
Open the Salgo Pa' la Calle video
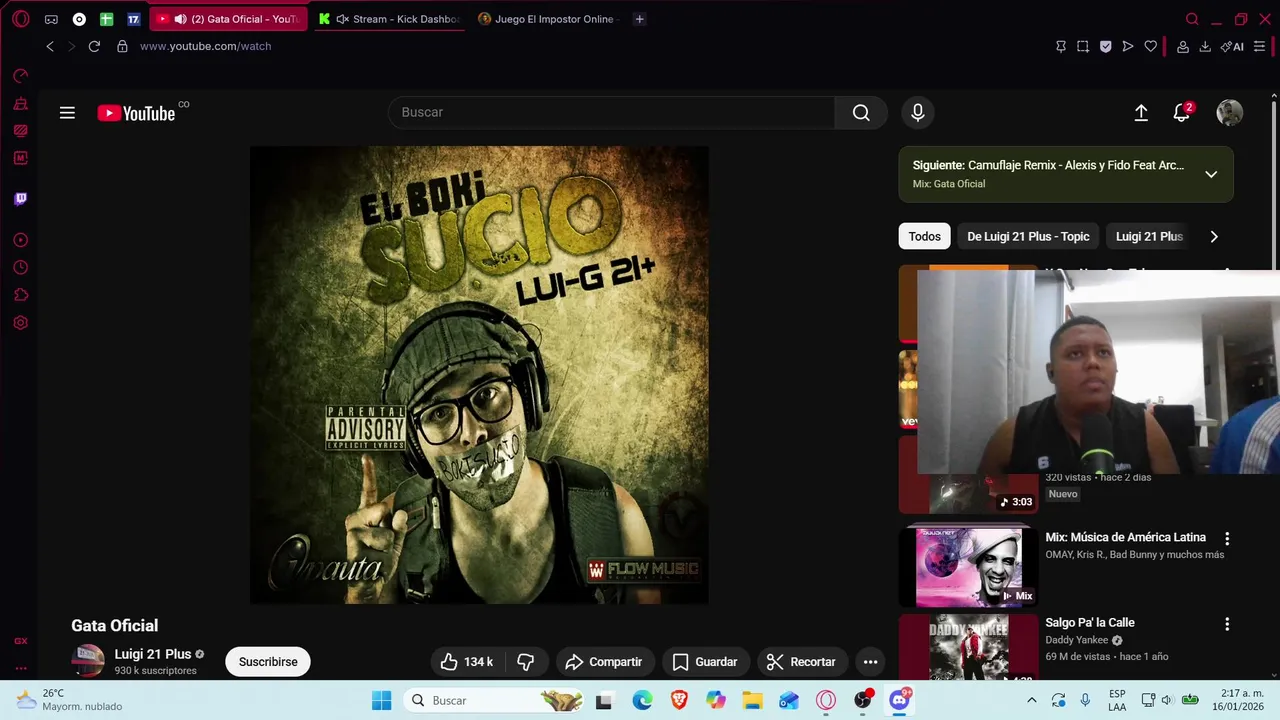(1090, 623)
